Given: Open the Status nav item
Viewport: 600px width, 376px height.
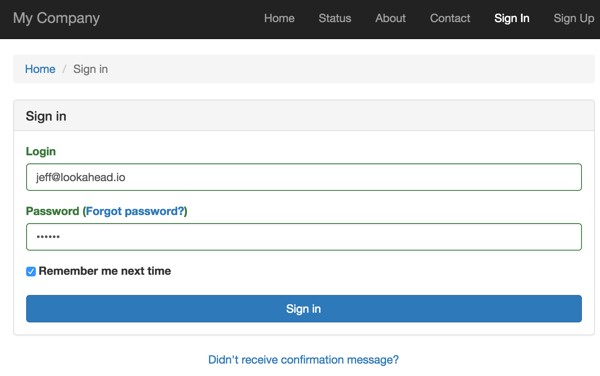Looking at the screenshot, I should [x=334, y=18].
